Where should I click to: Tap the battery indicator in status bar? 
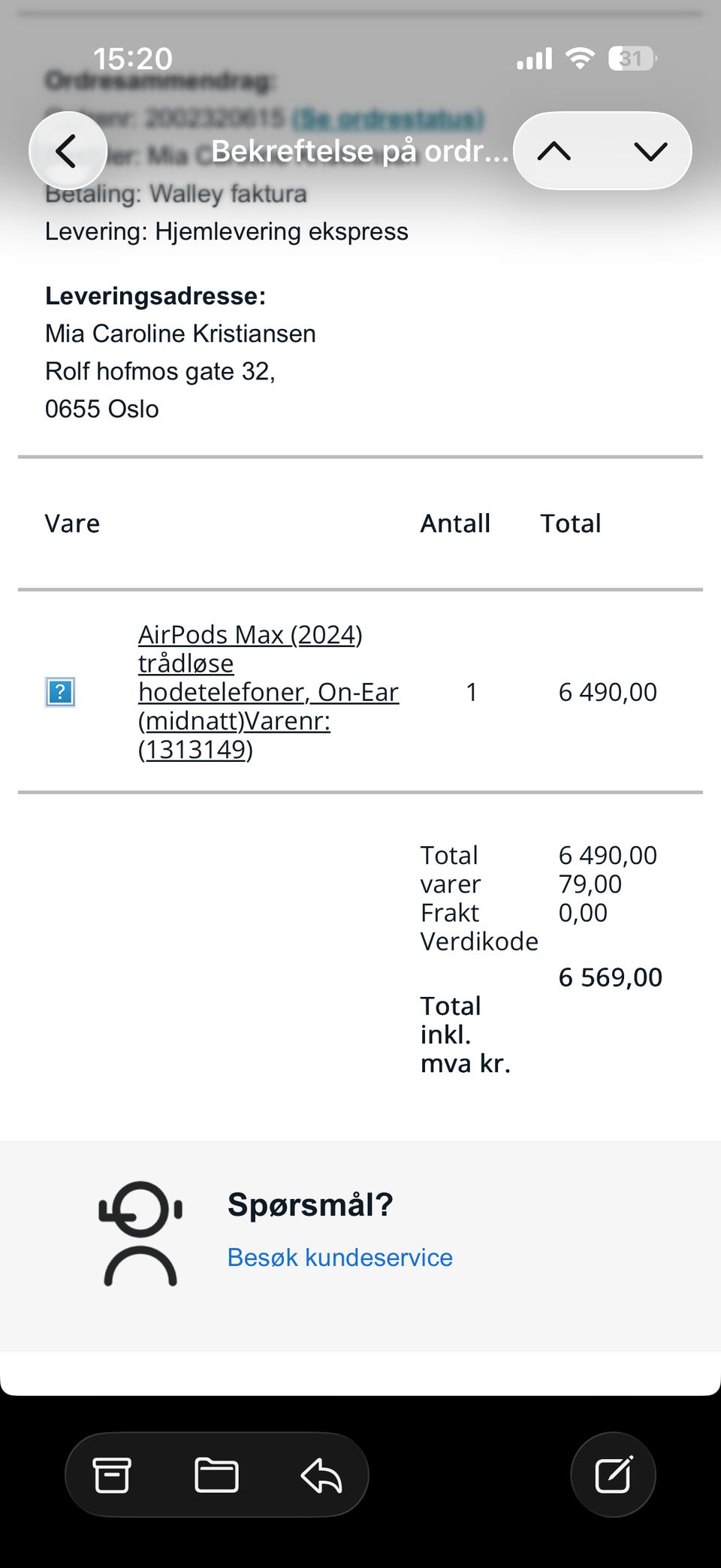632,58
